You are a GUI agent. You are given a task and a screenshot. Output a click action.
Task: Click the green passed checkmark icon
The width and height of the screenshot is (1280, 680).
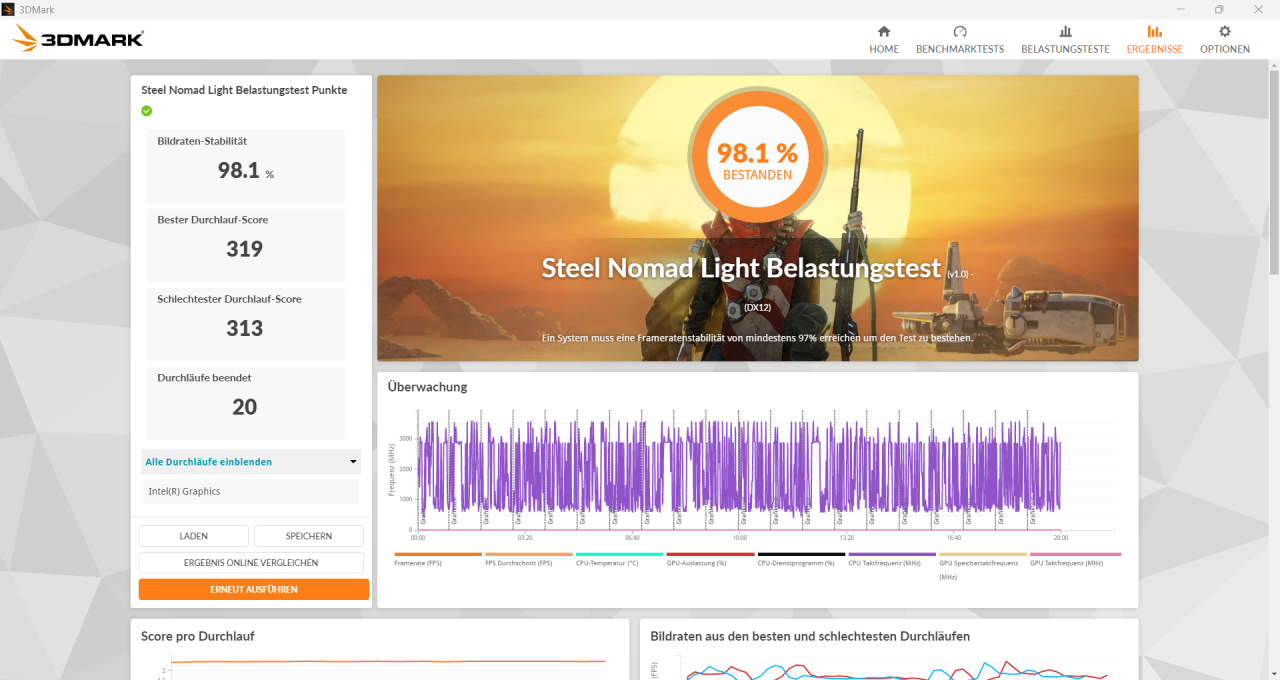tap(146, 111)
